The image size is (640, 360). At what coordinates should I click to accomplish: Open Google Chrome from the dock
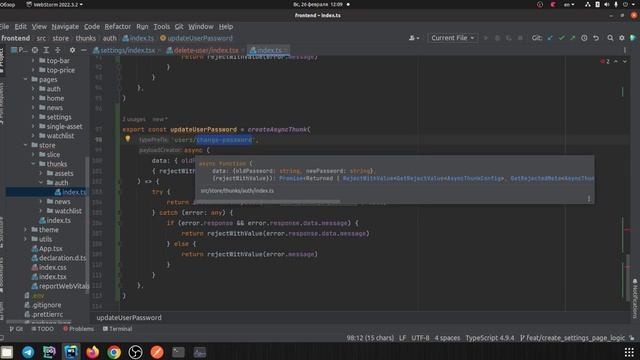(114, 352)
